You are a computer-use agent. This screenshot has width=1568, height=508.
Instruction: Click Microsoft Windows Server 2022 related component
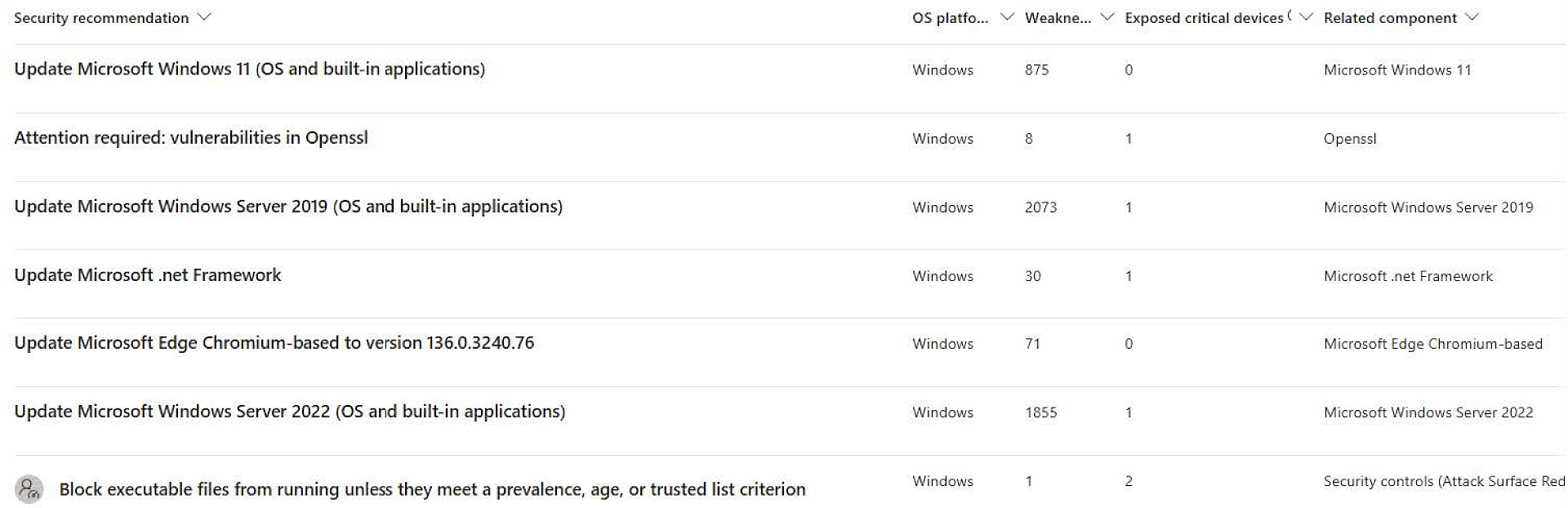point(1428,412)
